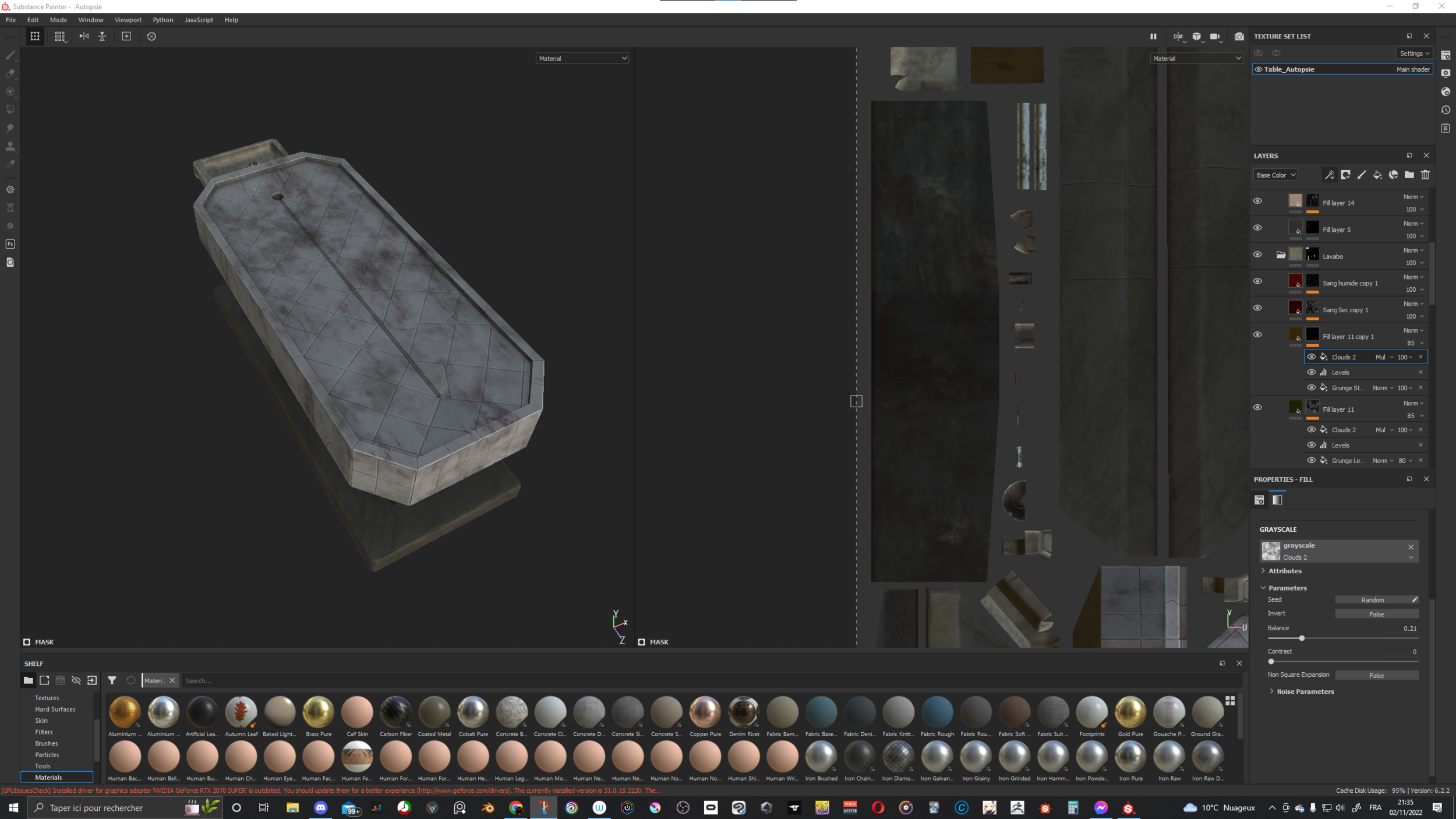Add a folder in Layers panel

[1409, 175]
